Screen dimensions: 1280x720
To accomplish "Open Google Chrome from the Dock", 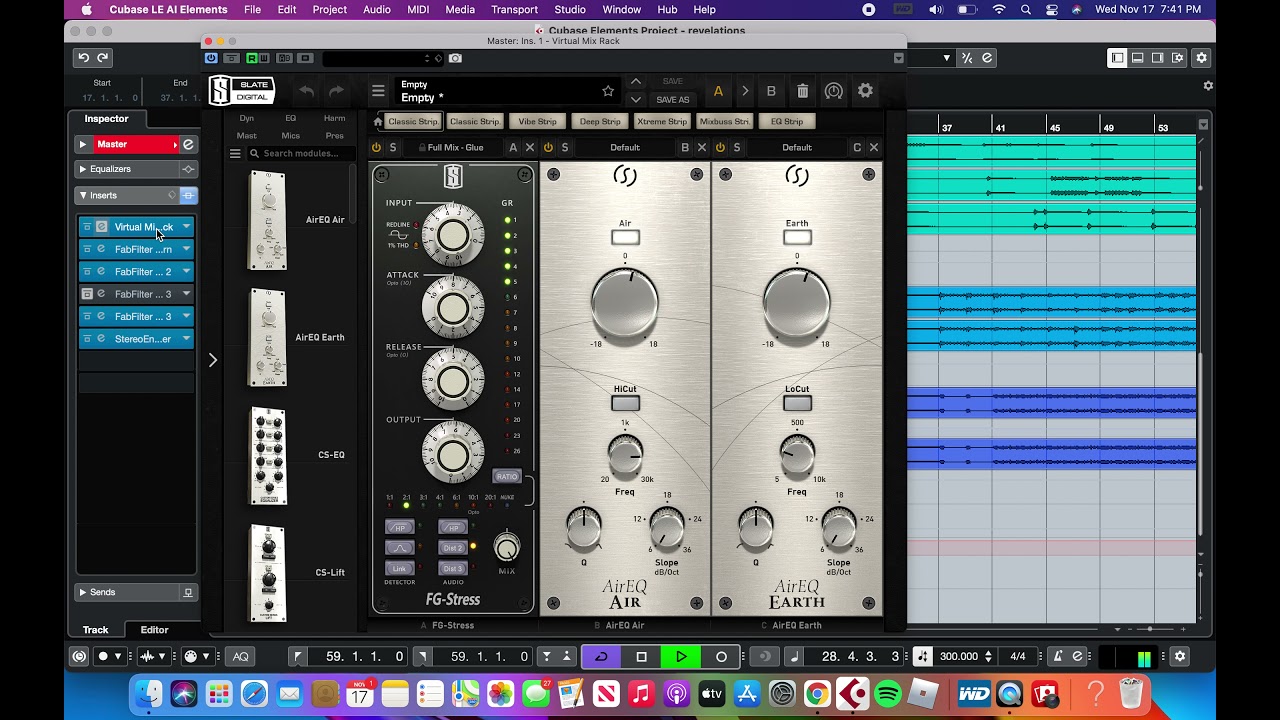I will [817, 693].
